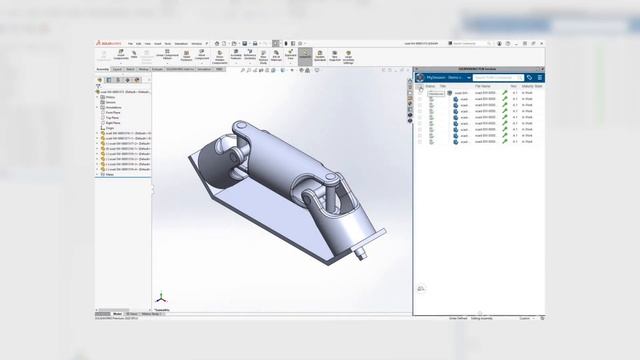Toggle the Instant3D button
Screen dimensions: 640x360
click(x=305, y=57)
